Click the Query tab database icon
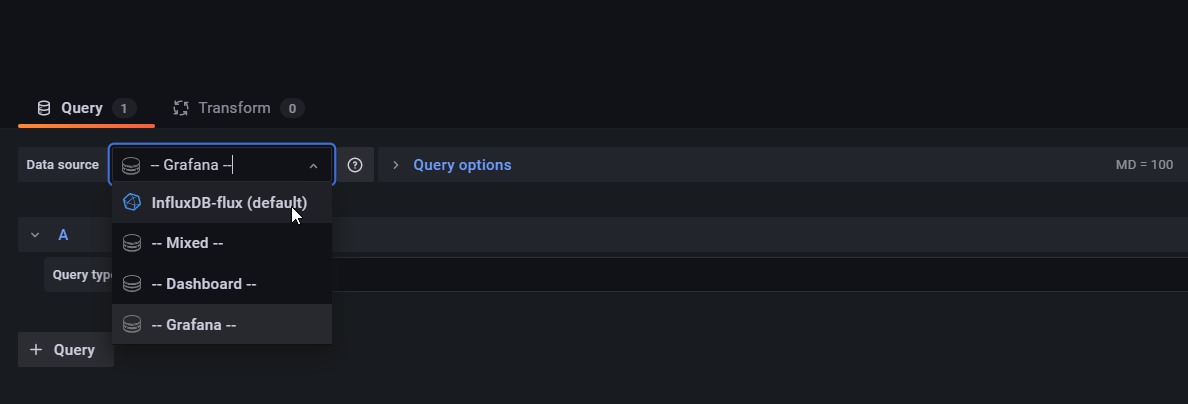Viewport: 1188px width, 404px height. (44, 108)
